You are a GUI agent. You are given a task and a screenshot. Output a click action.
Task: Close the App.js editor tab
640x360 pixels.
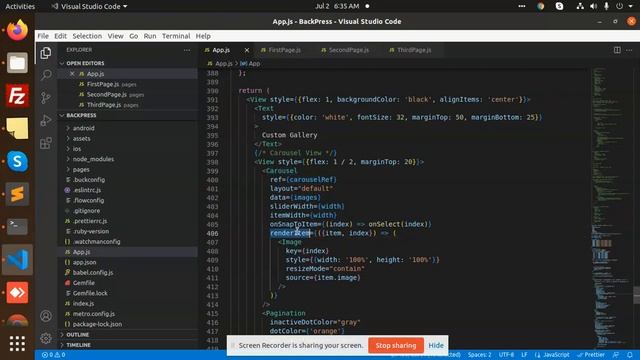pyautogui.click(x=247, y=50)
